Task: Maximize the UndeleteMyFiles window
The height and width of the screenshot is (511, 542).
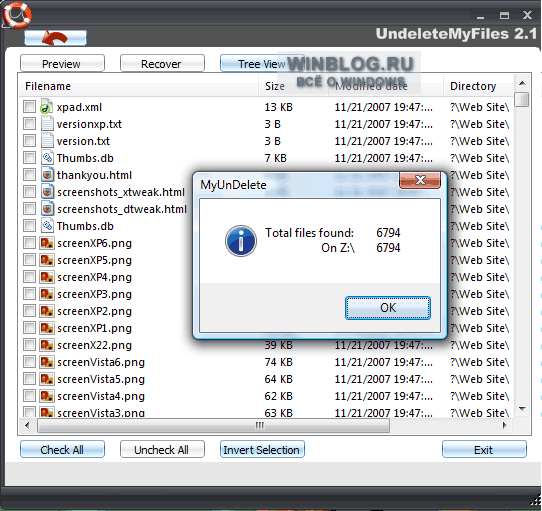Action: click(504, 15)
